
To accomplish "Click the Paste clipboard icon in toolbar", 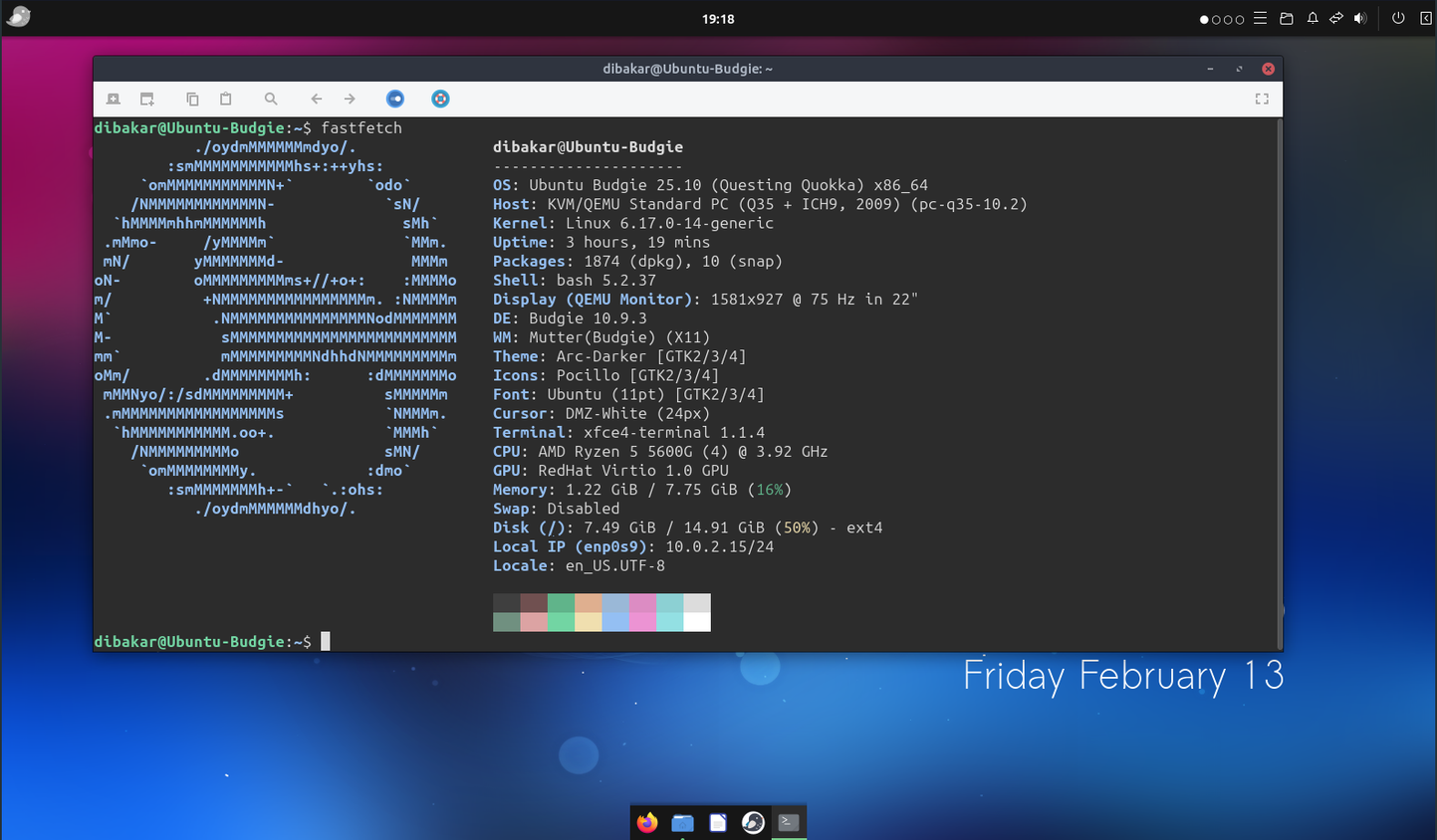I will pos(226,99).
